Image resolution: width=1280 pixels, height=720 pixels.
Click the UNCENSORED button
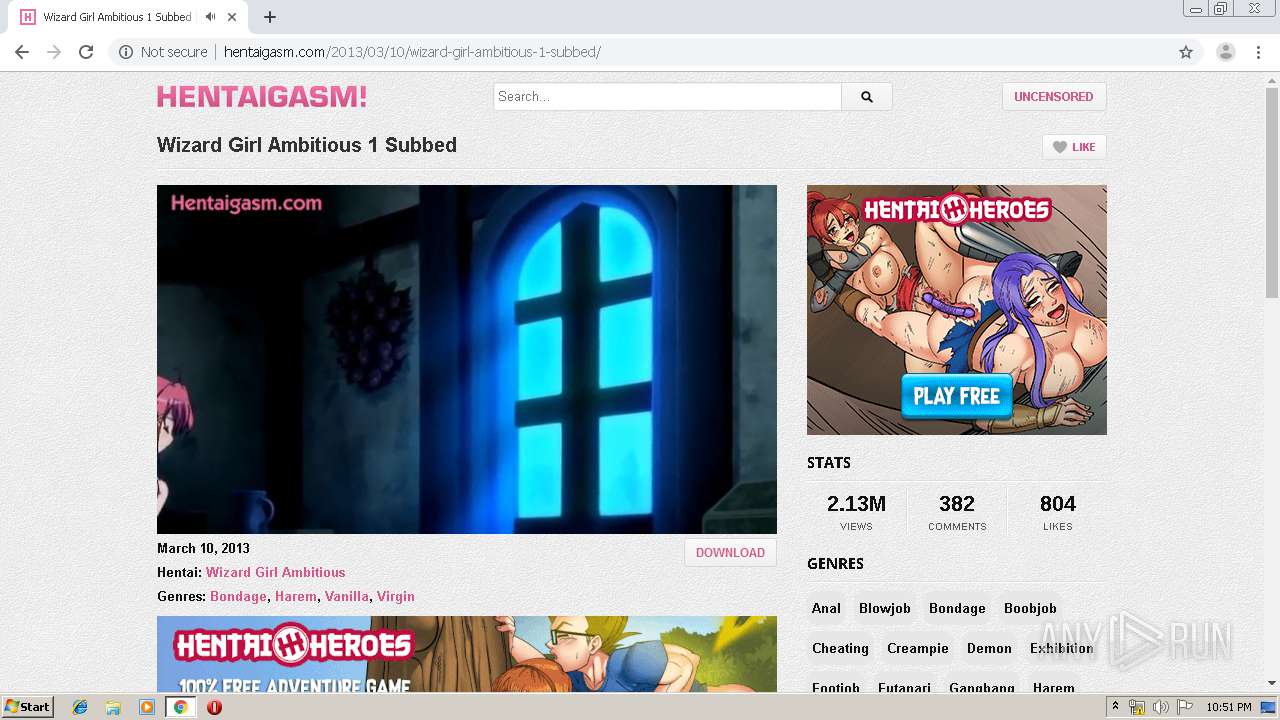(1054, 97)
